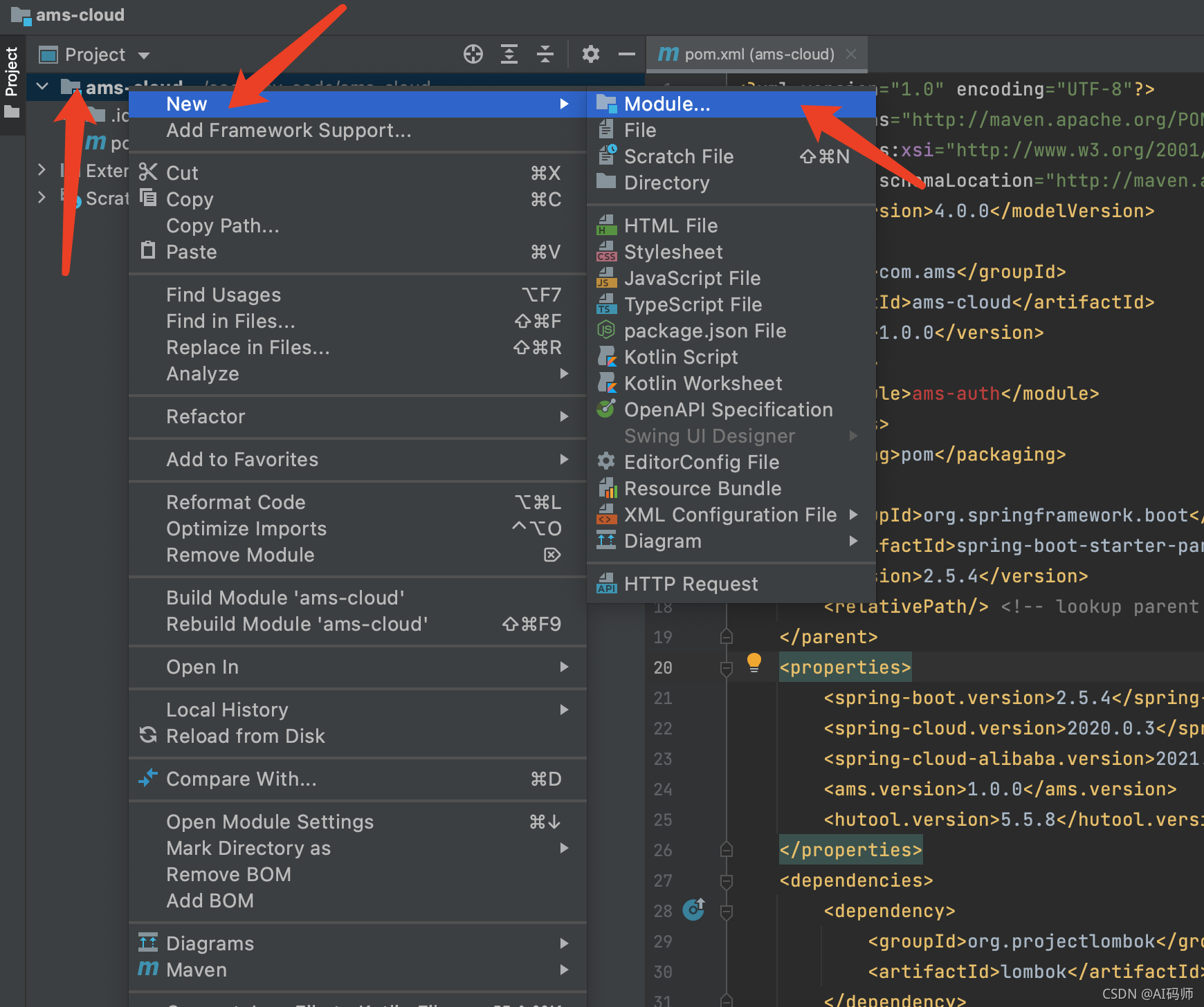The height and width of the screenshot is (1007, 1204).
Task: Choose Remove Module
Action: [358, 555]
